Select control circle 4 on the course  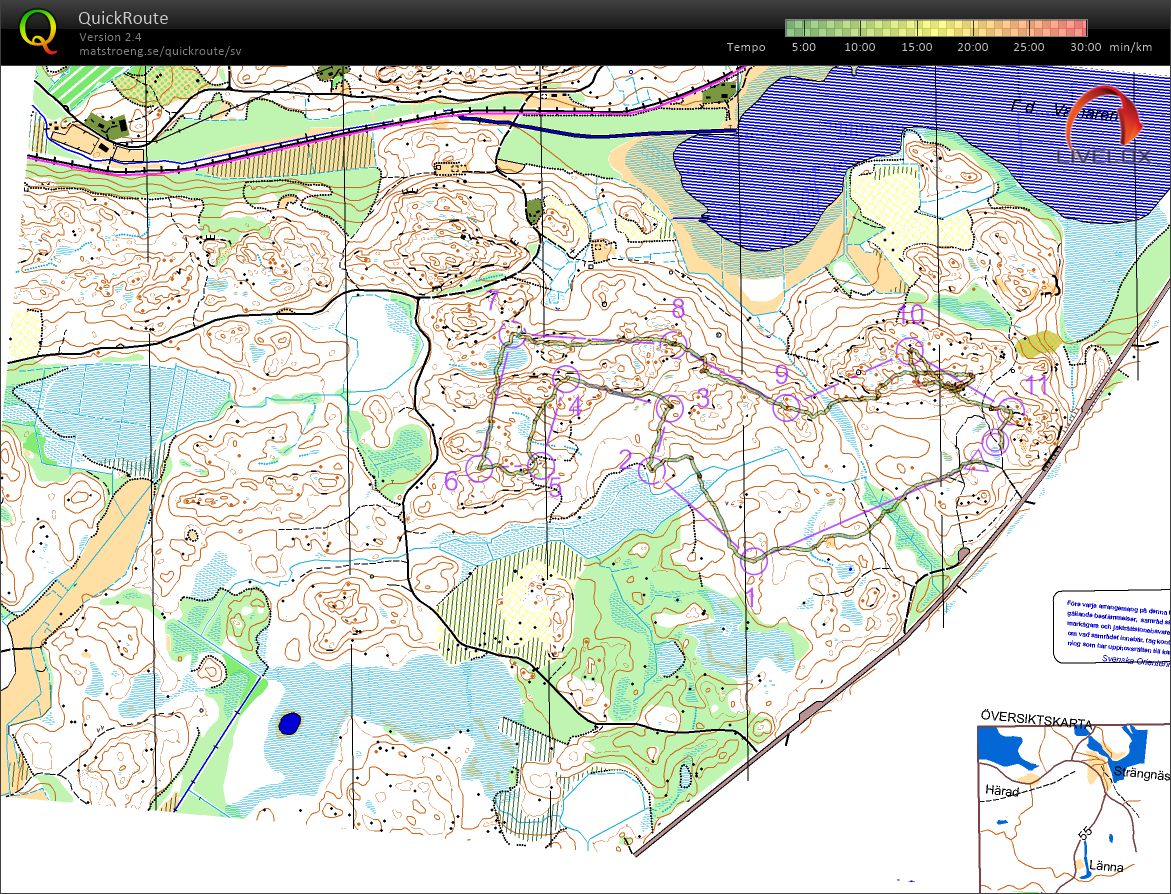pos(566,379)
